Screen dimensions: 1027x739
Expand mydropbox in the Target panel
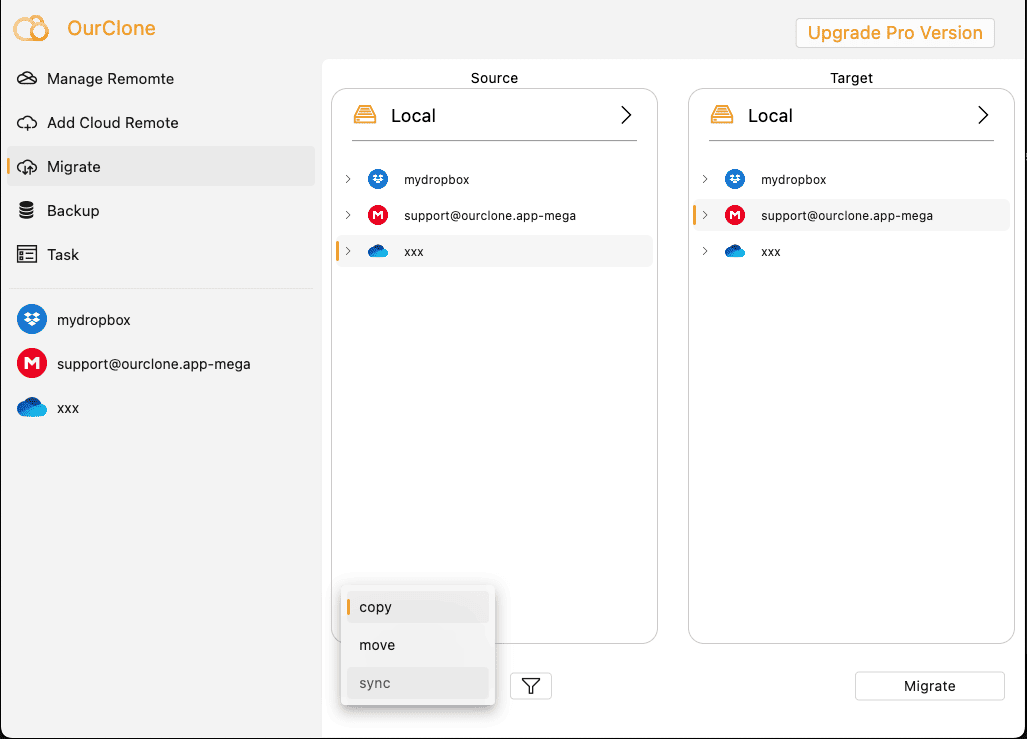[705, 179]
